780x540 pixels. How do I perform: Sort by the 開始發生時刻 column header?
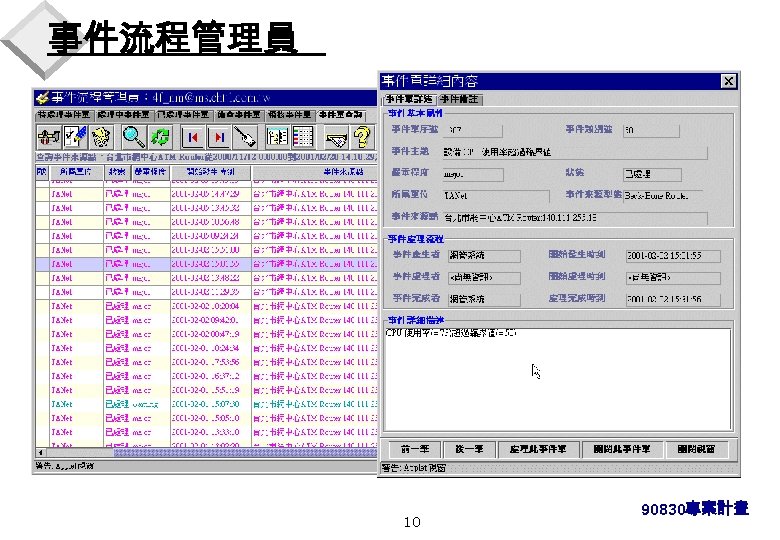(211, 172)
